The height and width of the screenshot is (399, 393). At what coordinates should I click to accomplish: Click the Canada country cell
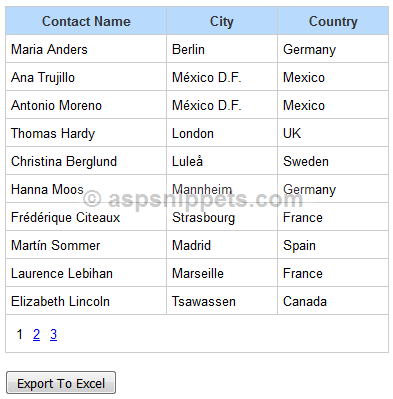coord(333,301)
